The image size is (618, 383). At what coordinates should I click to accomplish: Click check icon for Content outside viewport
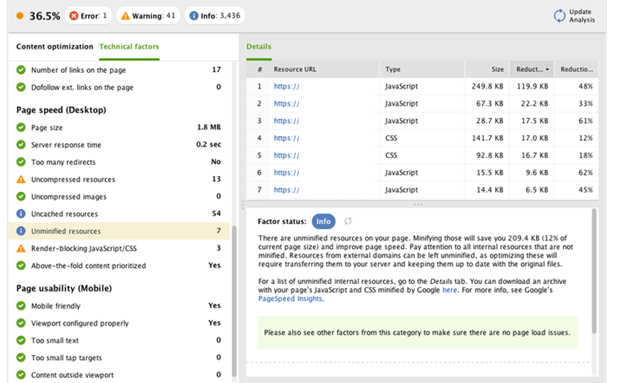click(21, 375)
